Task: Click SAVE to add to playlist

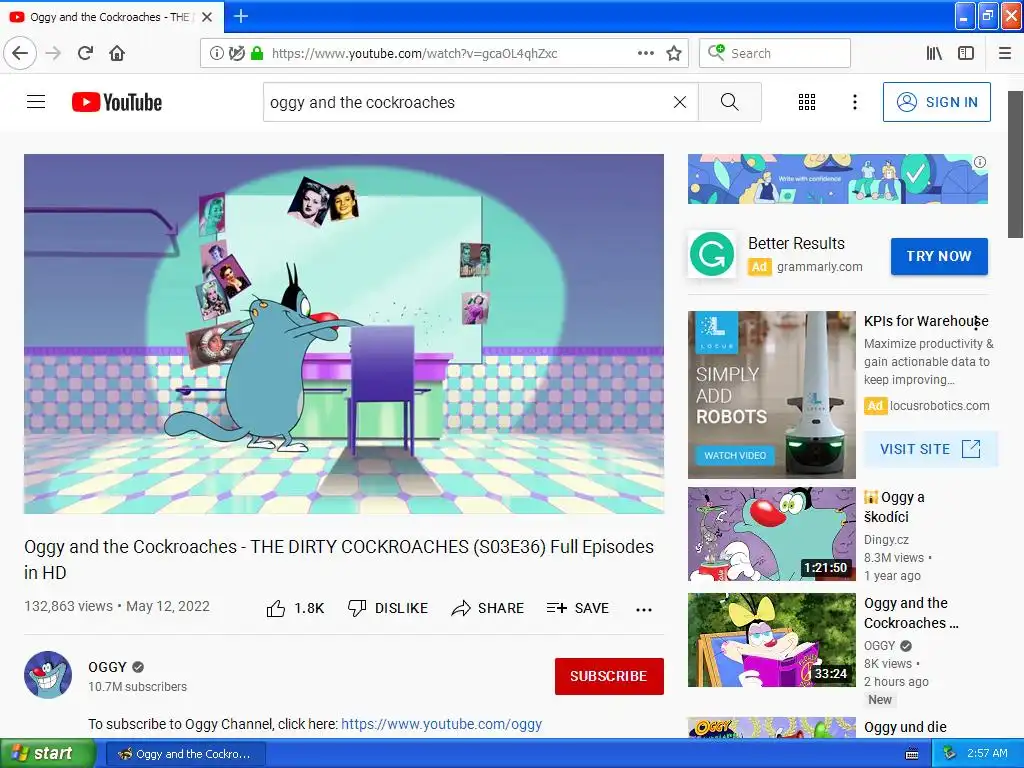Action: pos(577,608)
